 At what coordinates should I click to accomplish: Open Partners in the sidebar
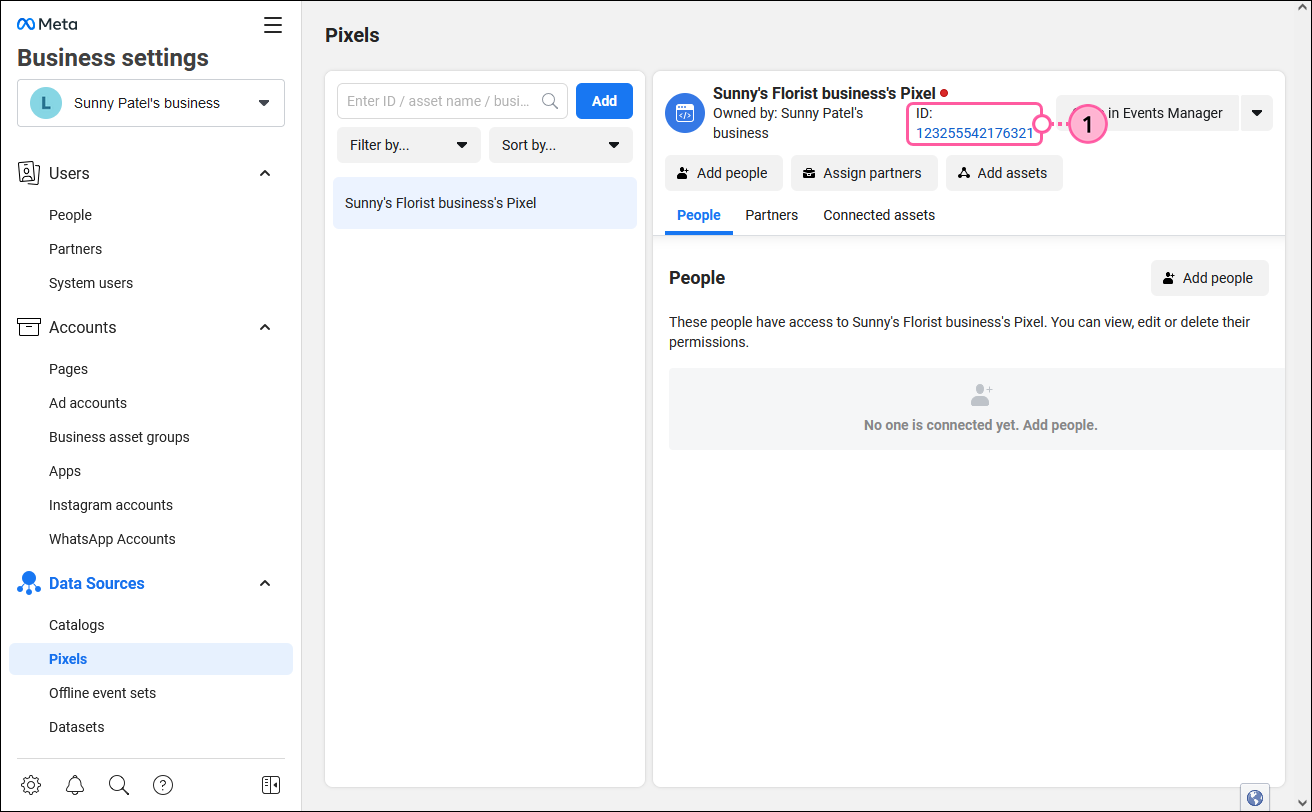75,249
